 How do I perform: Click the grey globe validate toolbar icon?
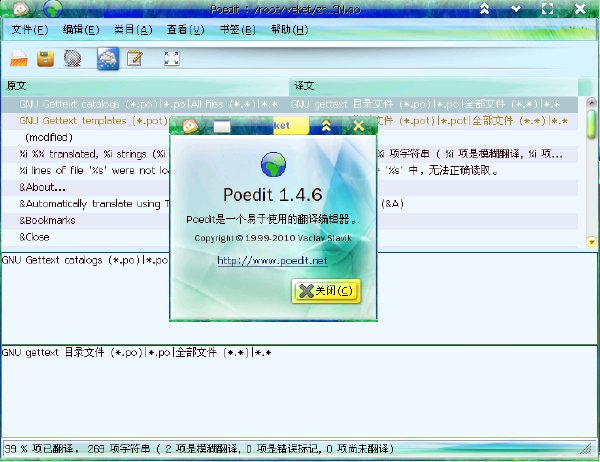[x=72, y=59]
